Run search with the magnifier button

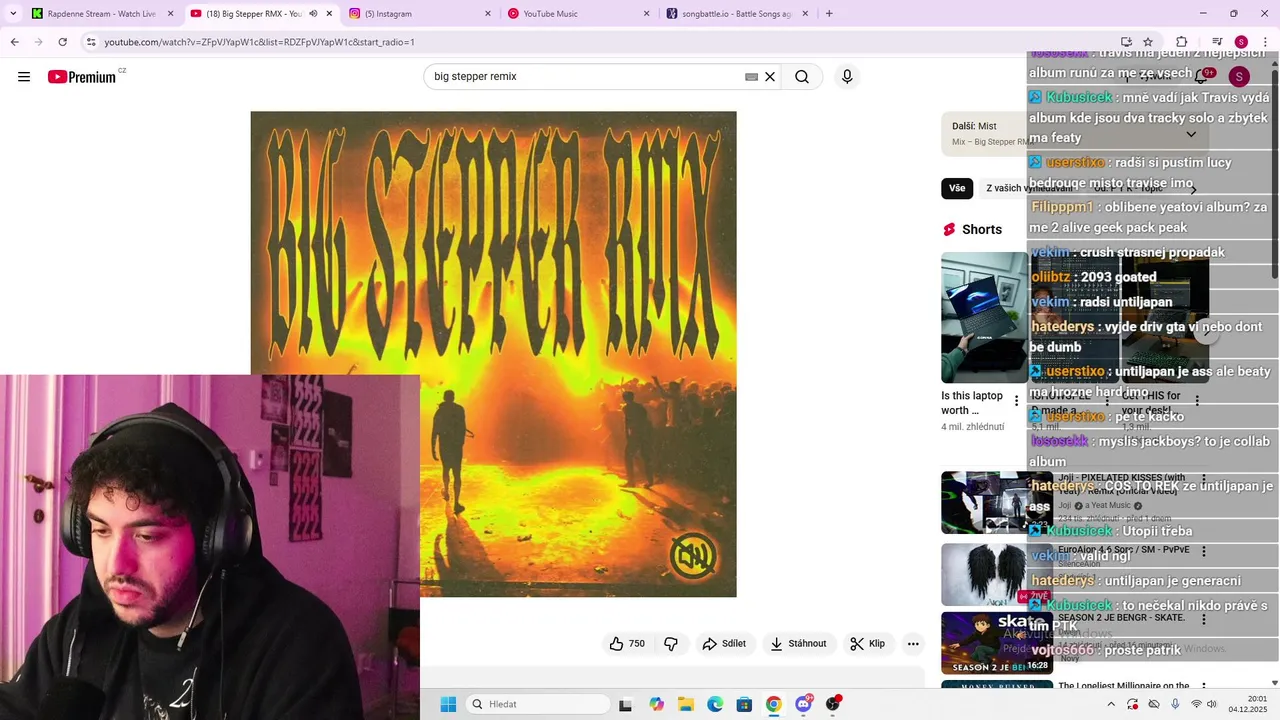[802, 77]
